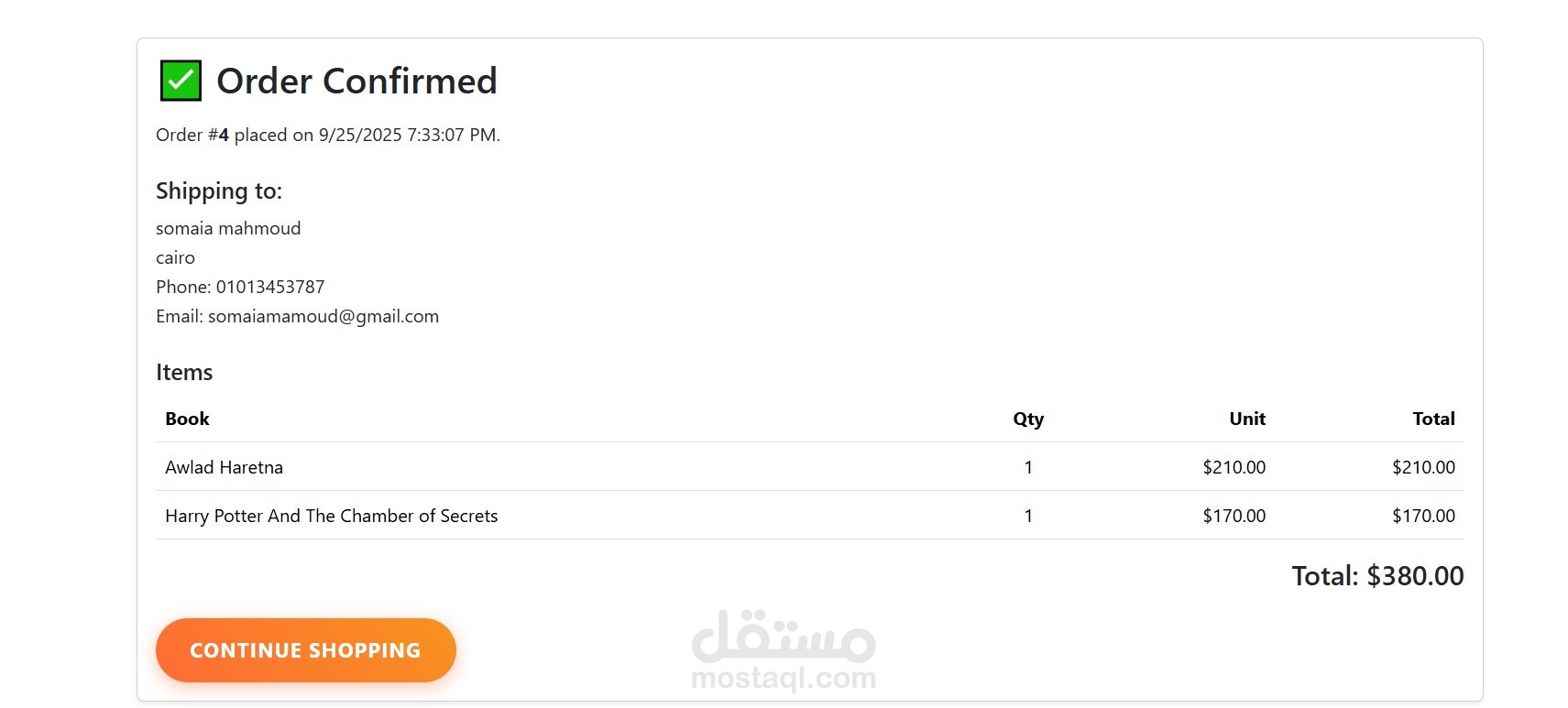Click the Continue Shopping button
This screenshot has height=708, width=1568.
pyautogui.click(x=305, y=650)
